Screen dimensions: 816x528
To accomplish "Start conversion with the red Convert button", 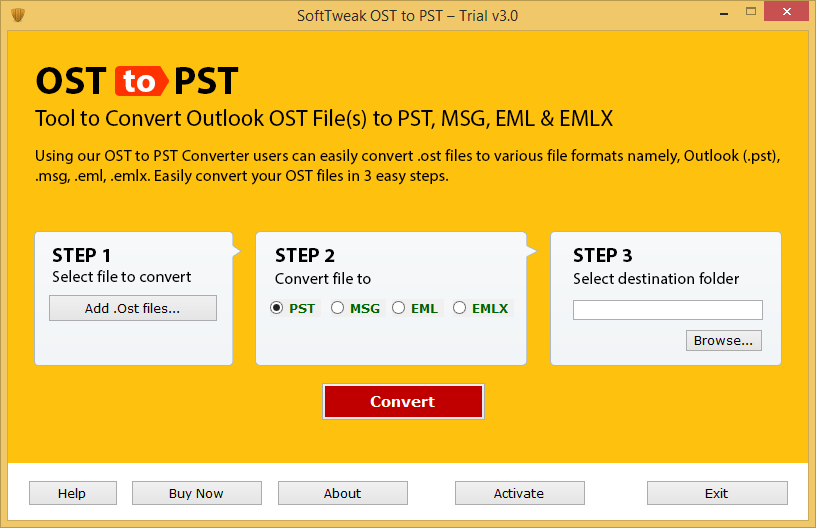I will (403, 401).
